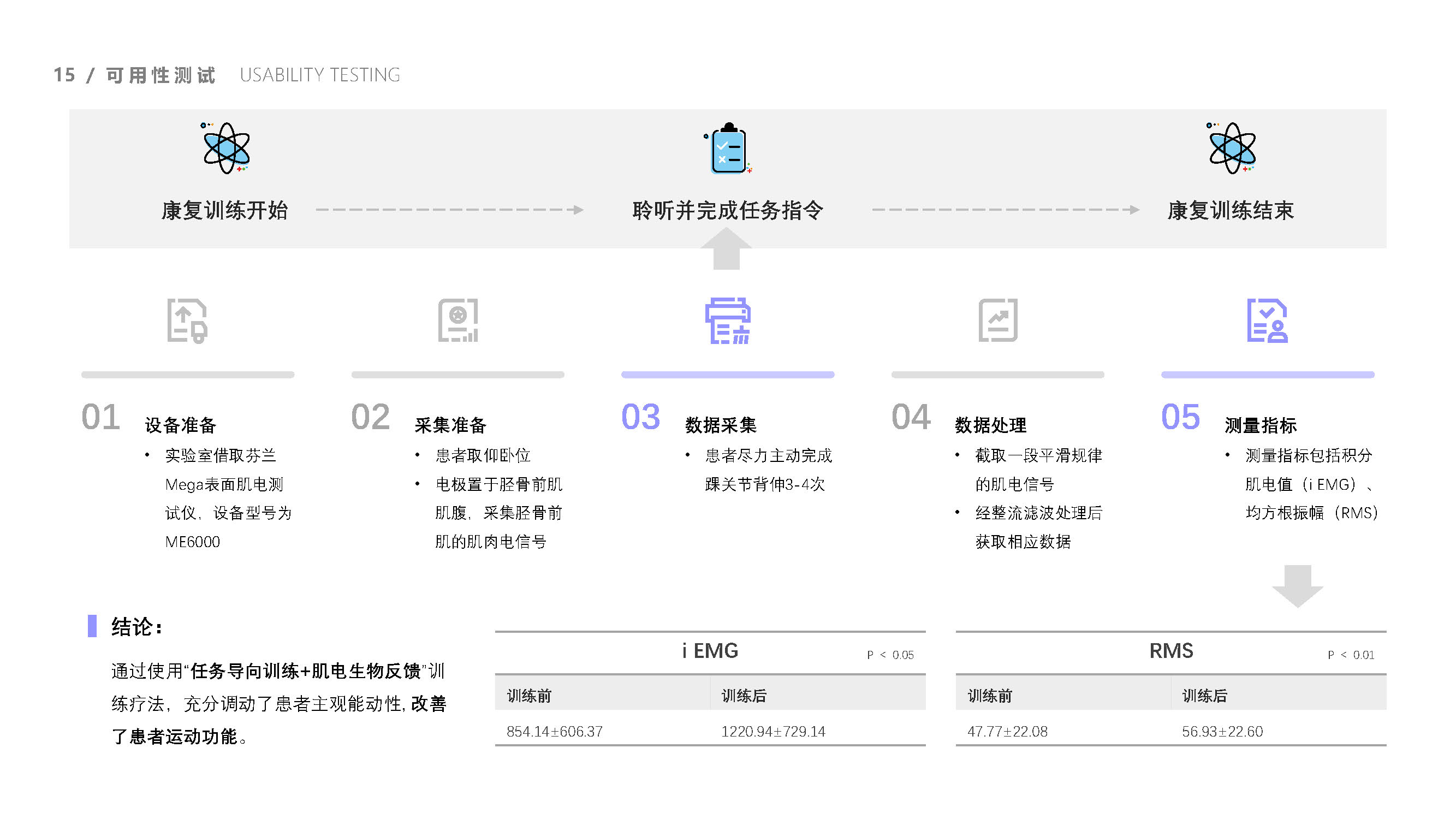Click the gray upload document icon for 设备准备

point(187,321)
